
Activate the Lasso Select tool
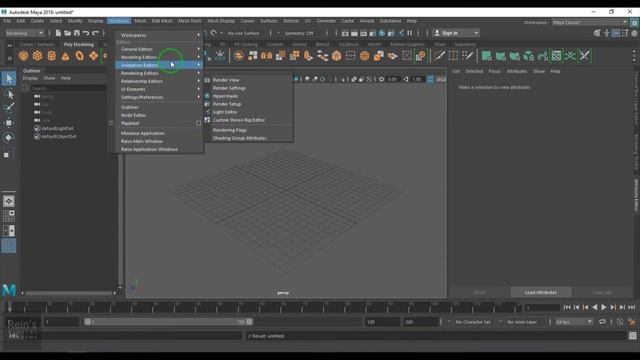(x=9, y=94)
